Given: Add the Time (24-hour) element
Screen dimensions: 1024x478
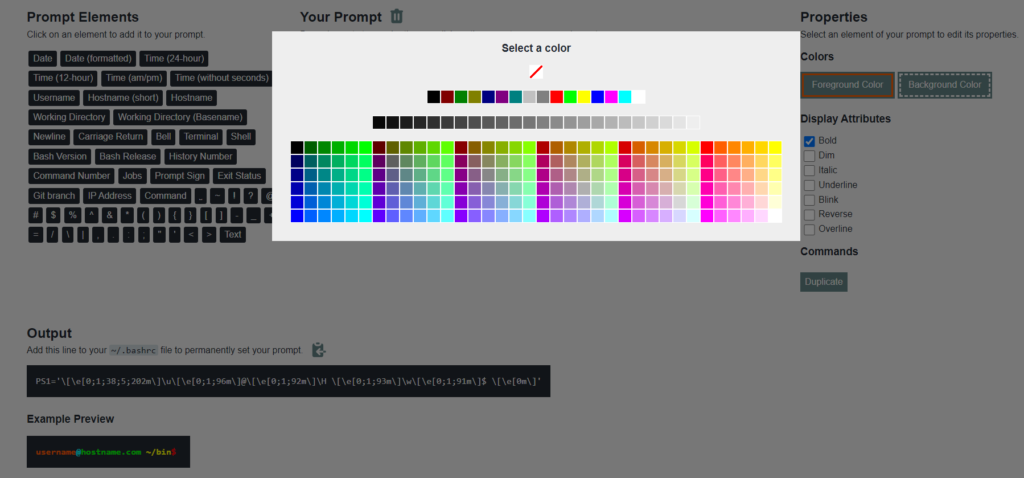Looking at the screenshot, I should tap(174, 59).
